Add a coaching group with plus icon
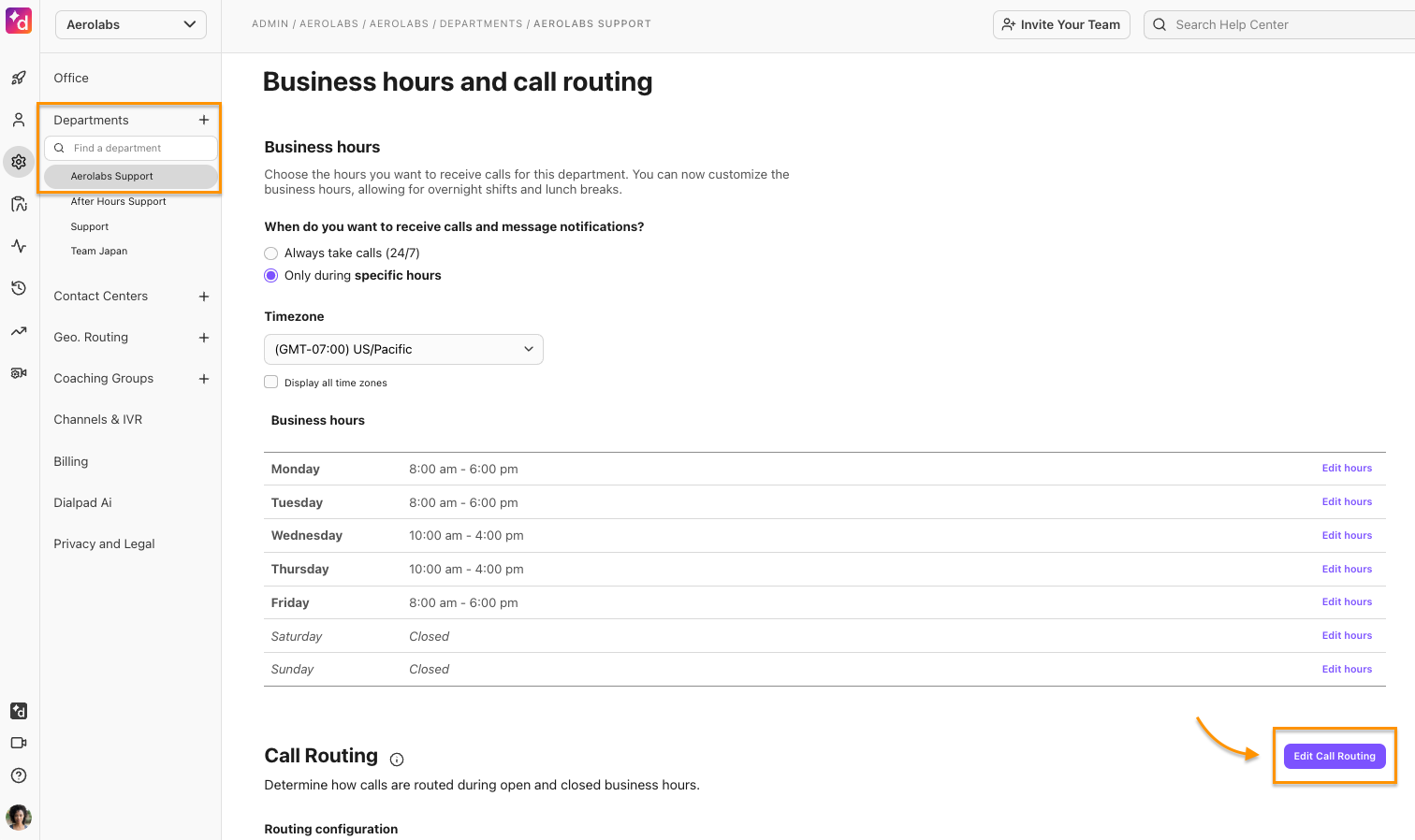Screen dimensions: 1415x840 (204, 379)
